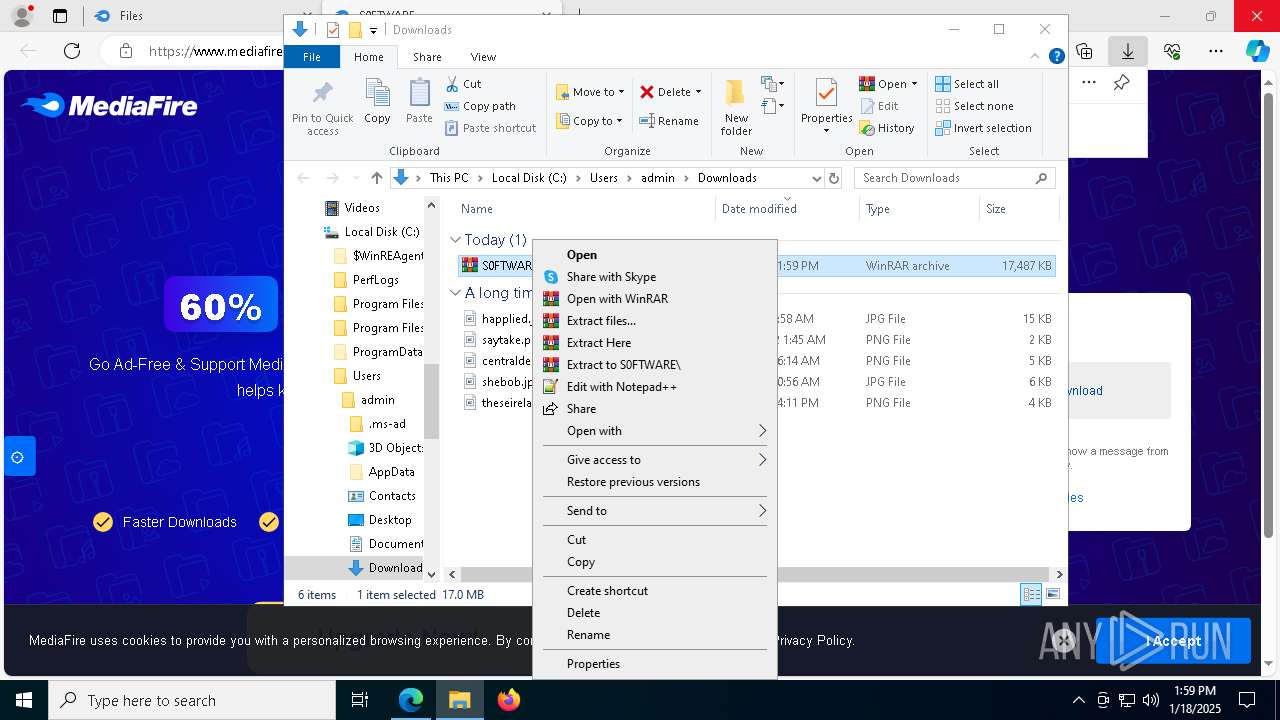Click Invert selection in ribbon

pos(983,128)
